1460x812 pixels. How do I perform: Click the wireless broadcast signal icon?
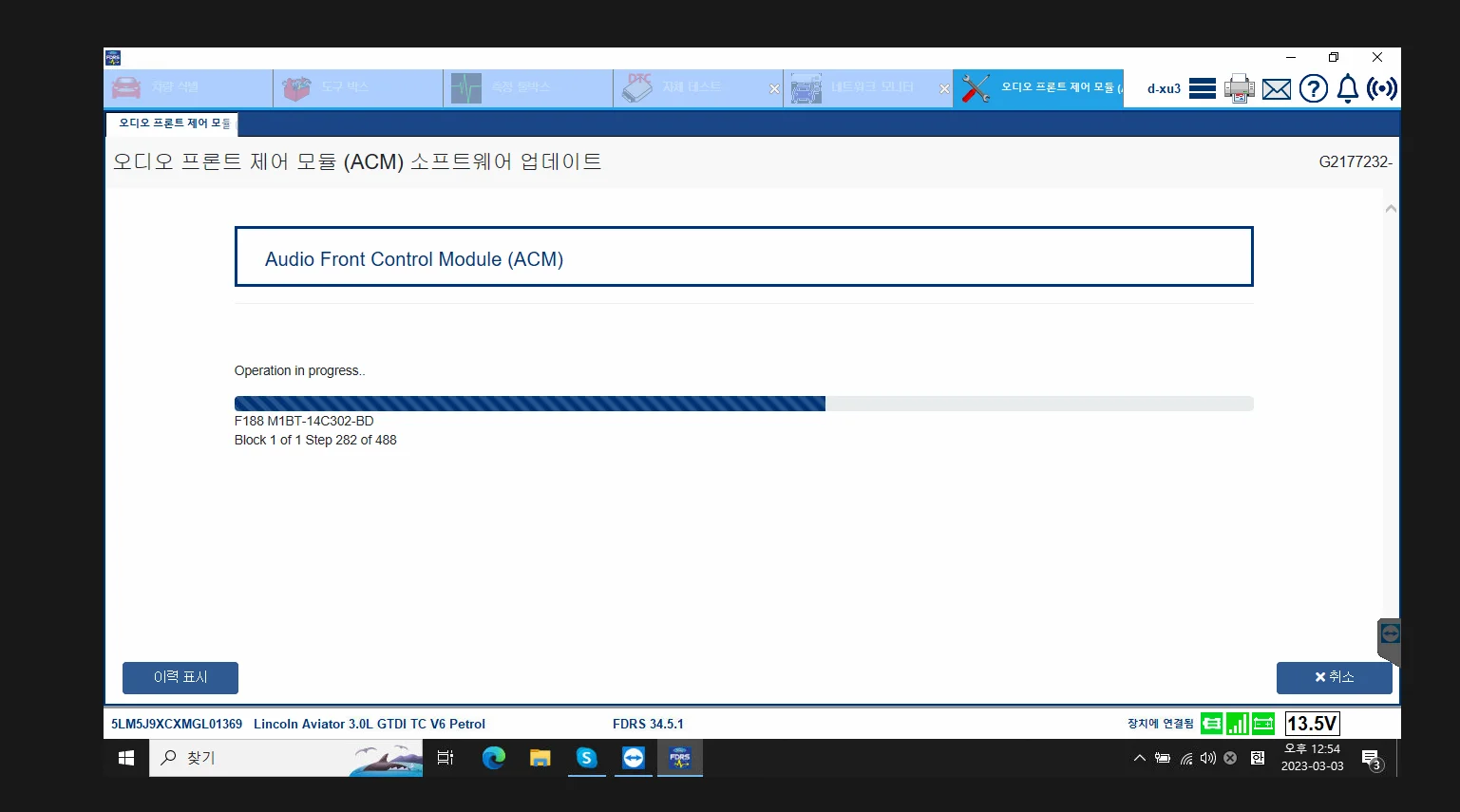click(1382, 88)
